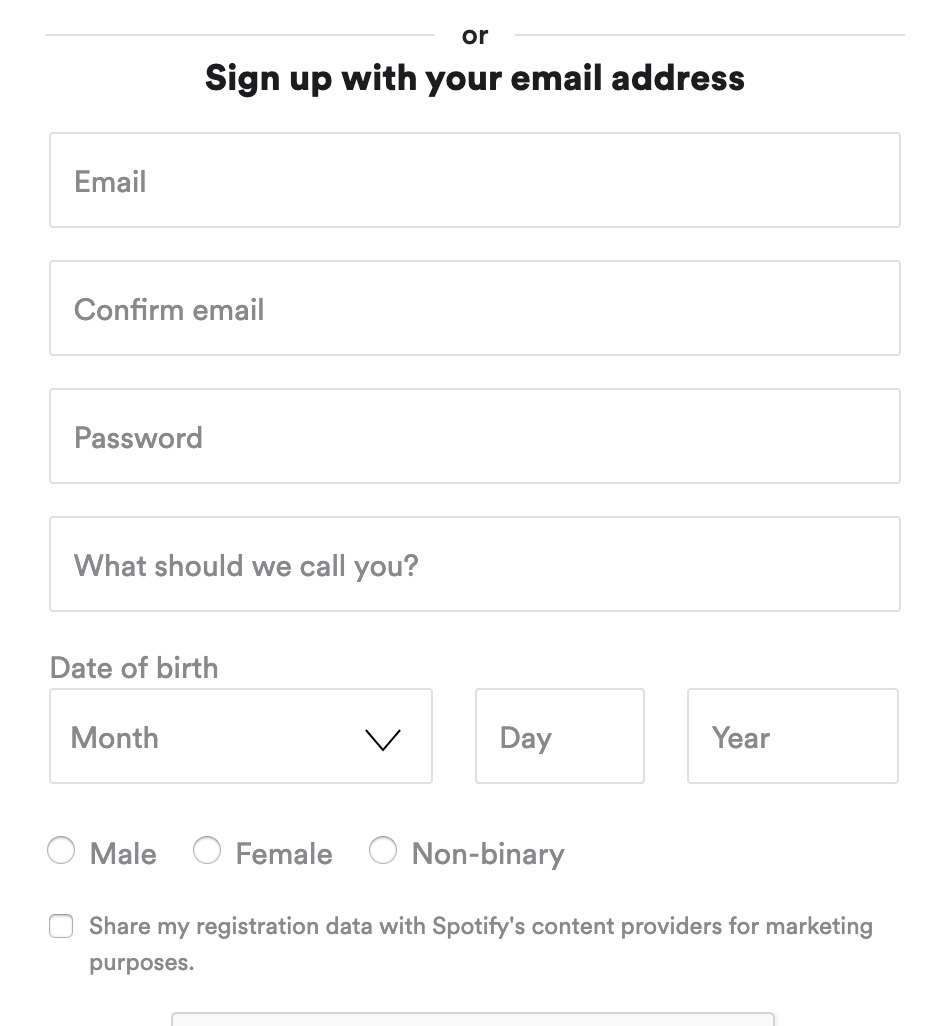
Task: Click the Password input field
Action: tap(475, 436)
